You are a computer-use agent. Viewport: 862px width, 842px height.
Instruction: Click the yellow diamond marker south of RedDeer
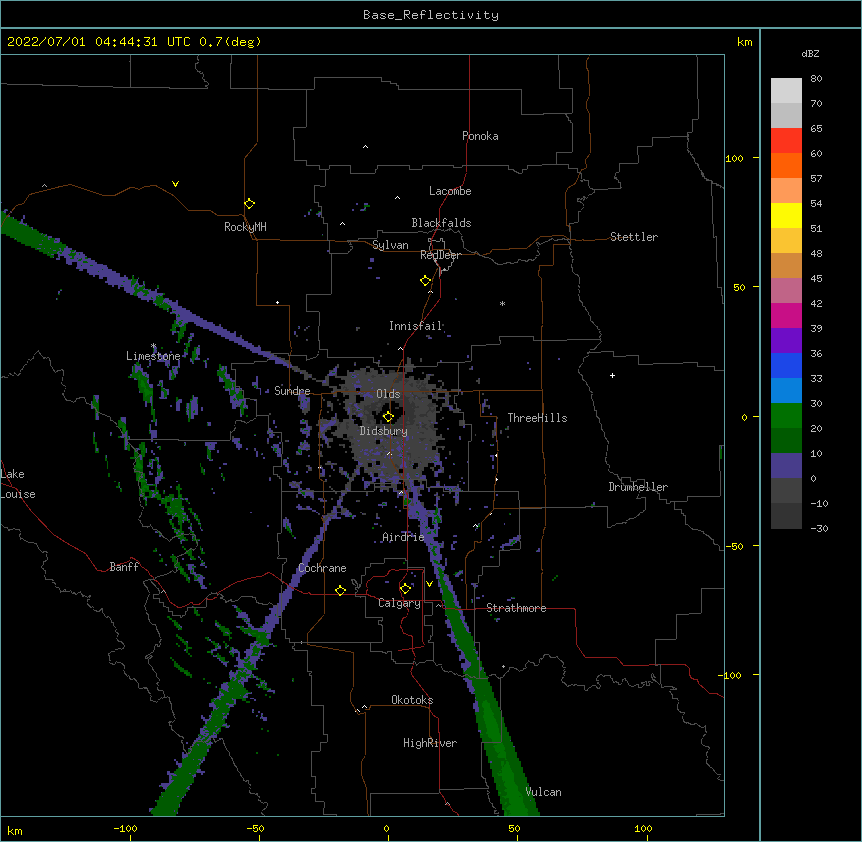point(426,281)
